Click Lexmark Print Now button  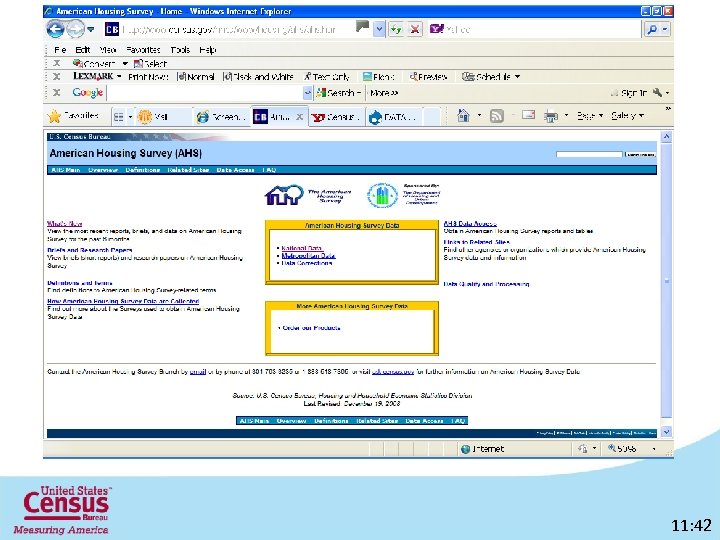pyautogui.click(x=148, y=77)
